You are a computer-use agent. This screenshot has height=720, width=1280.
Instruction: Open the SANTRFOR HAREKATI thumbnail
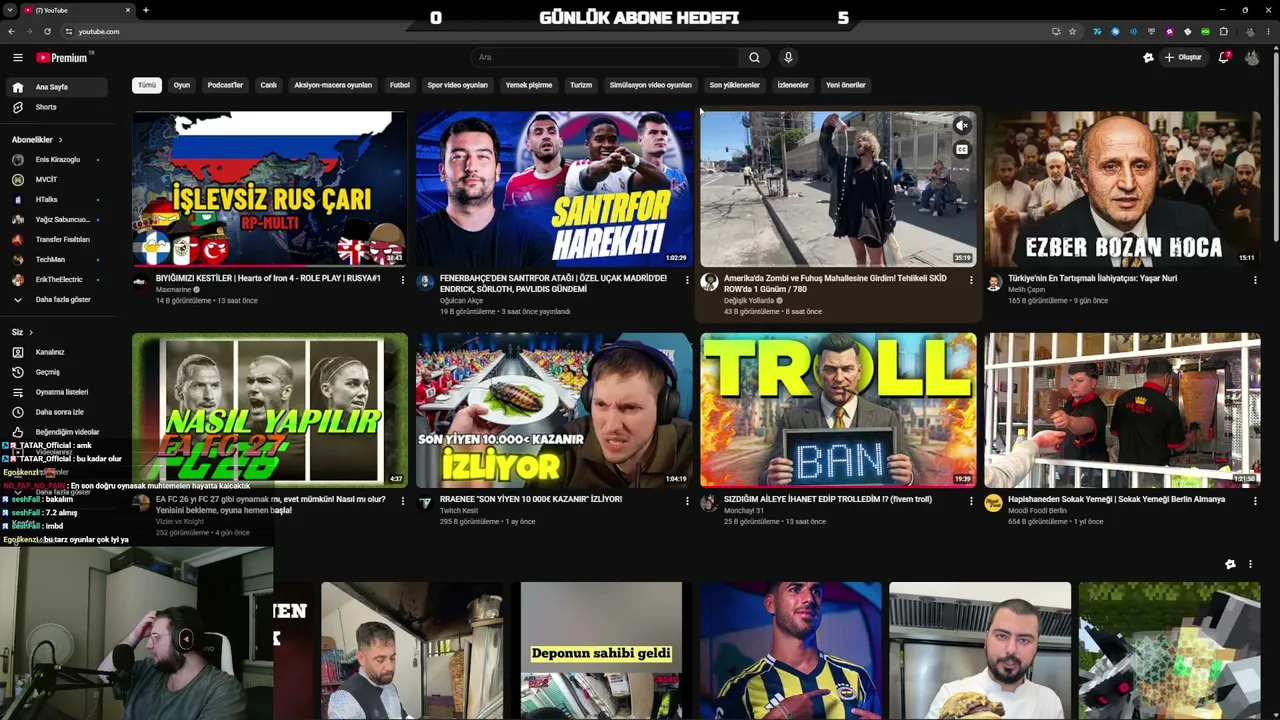point(554,189)
